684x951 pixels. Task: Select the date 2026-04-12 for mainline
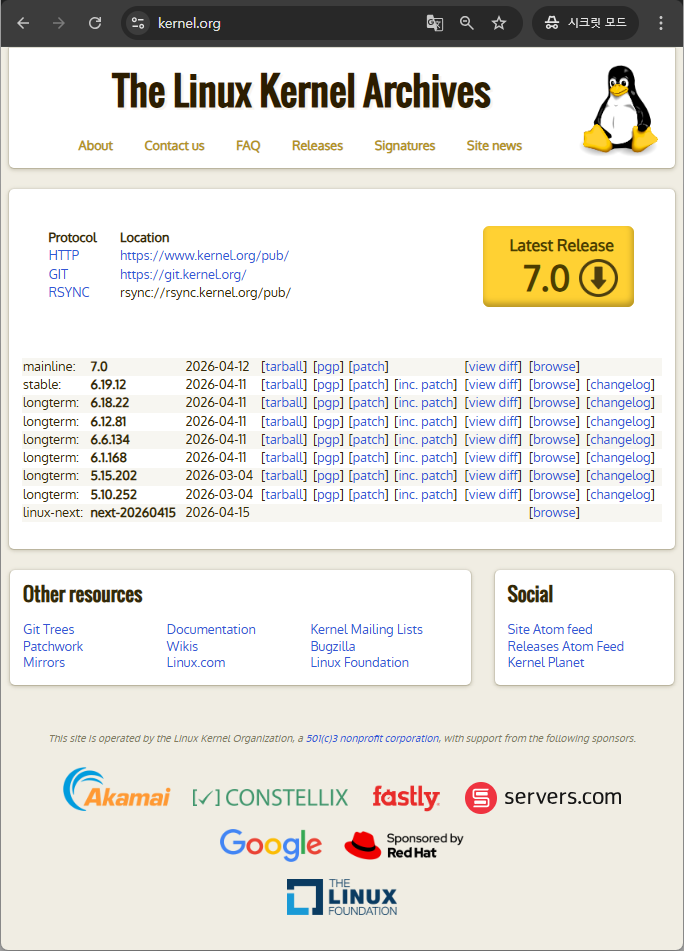click(218, 366)
